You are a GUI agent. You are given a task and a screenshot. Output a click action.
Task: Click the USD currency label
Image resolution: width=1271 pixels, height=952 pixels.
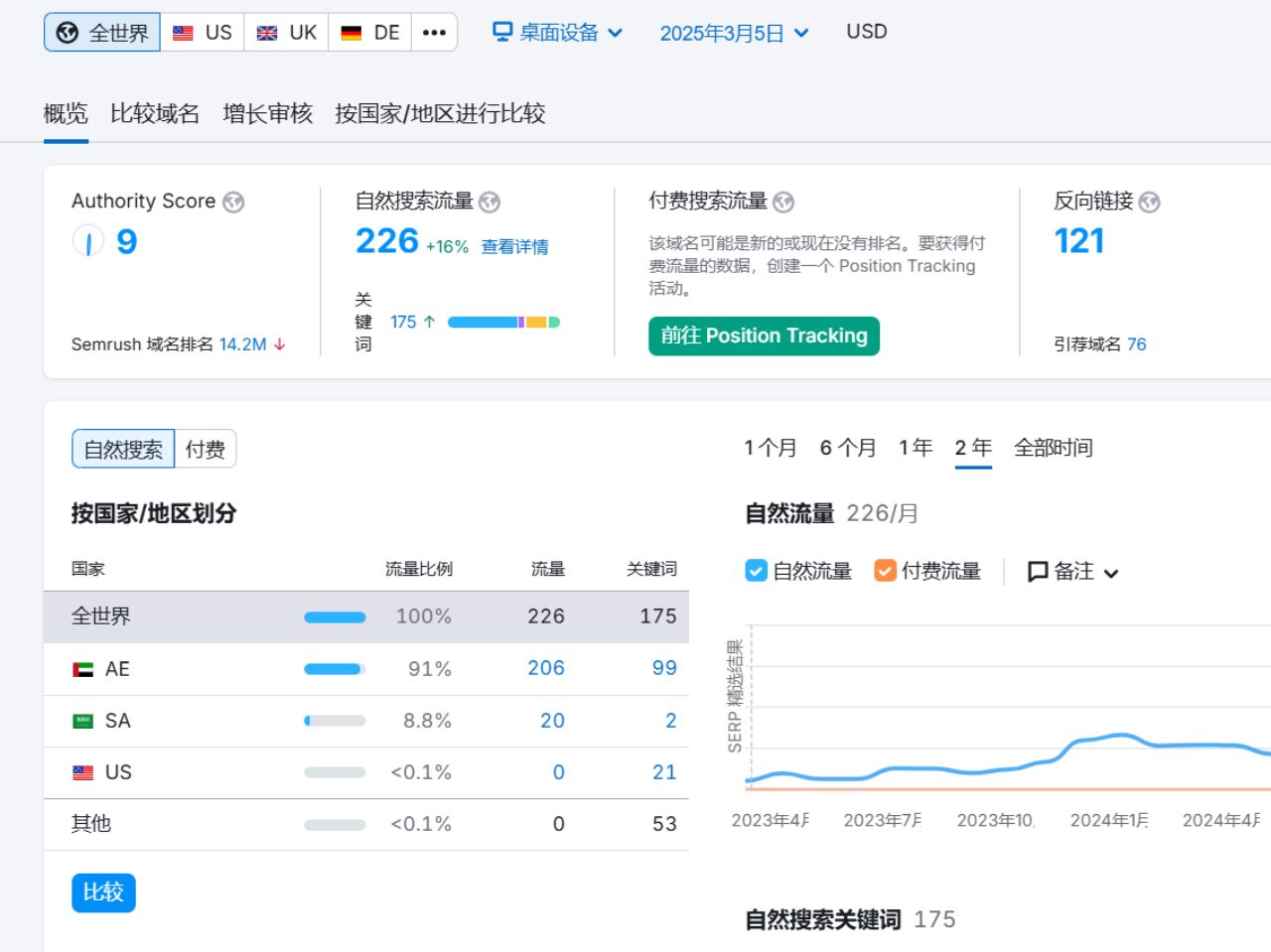click(x=867, y=32)
